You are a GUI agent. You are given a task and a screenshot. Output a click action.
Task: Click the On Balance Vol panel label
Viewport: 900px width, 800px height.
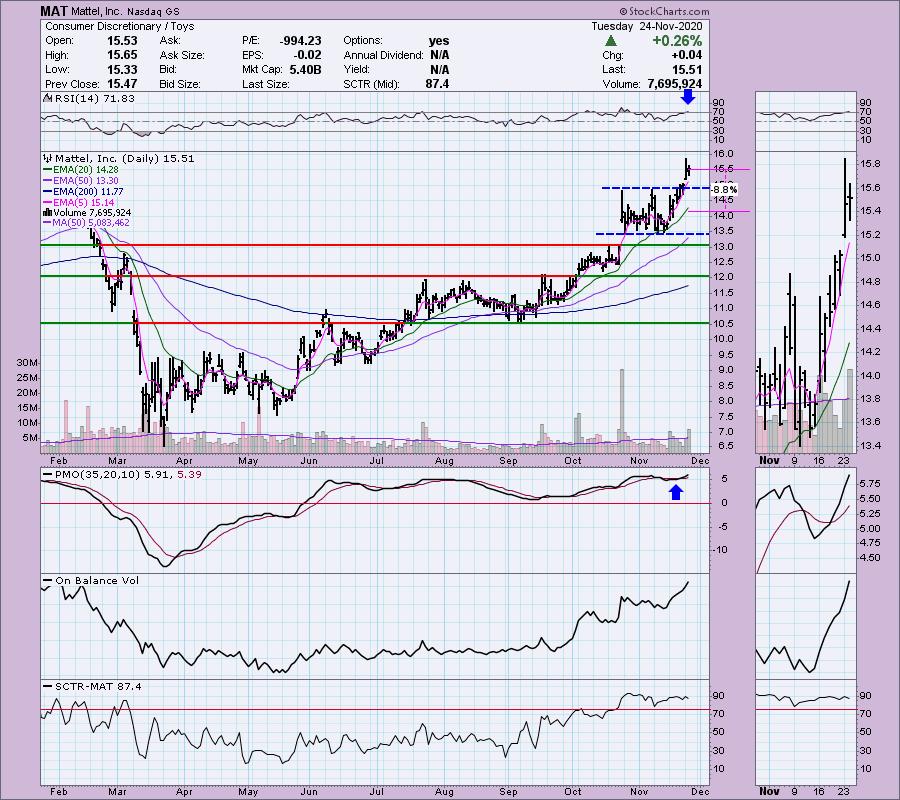coord(97,580)
